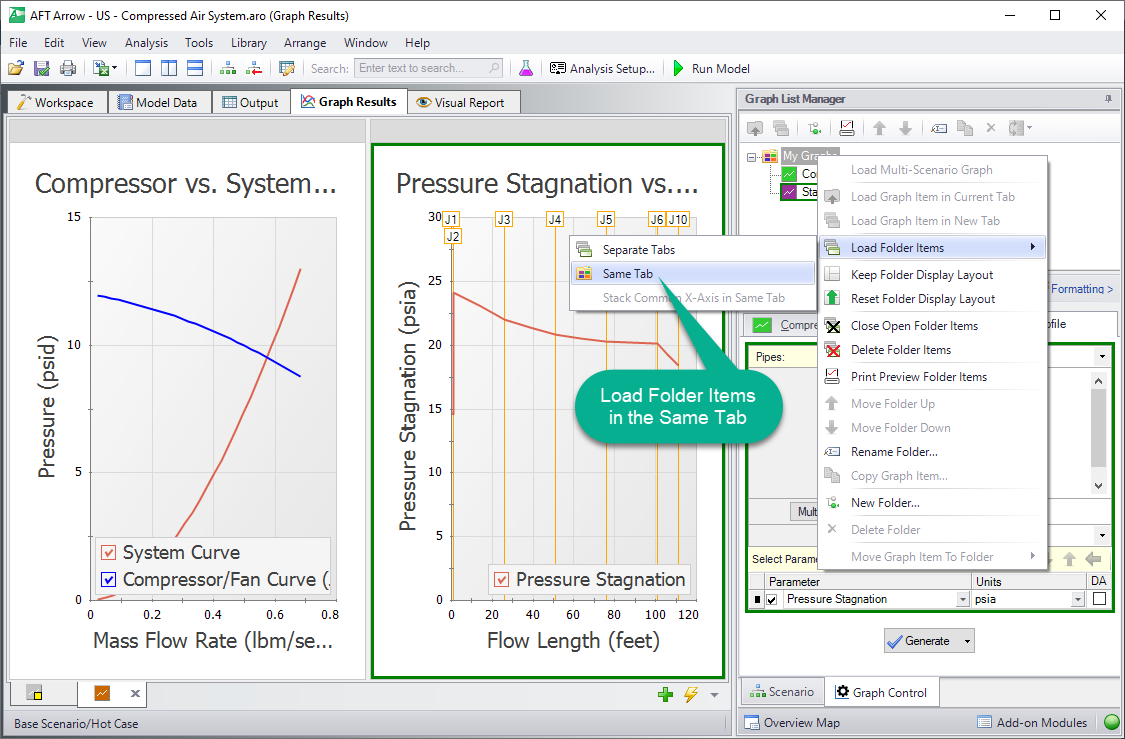Click the green plus add graph icon

[665, 695]
